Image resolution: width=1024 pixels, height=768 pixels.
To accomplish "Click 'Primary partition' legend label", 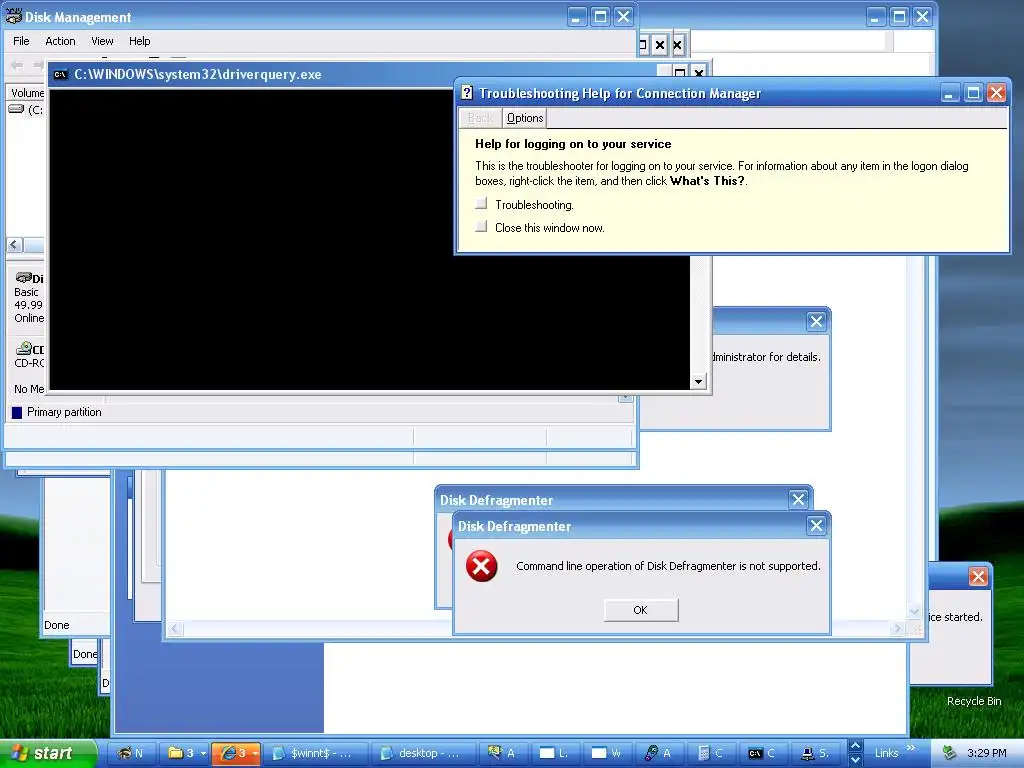I will click(64, 412).
